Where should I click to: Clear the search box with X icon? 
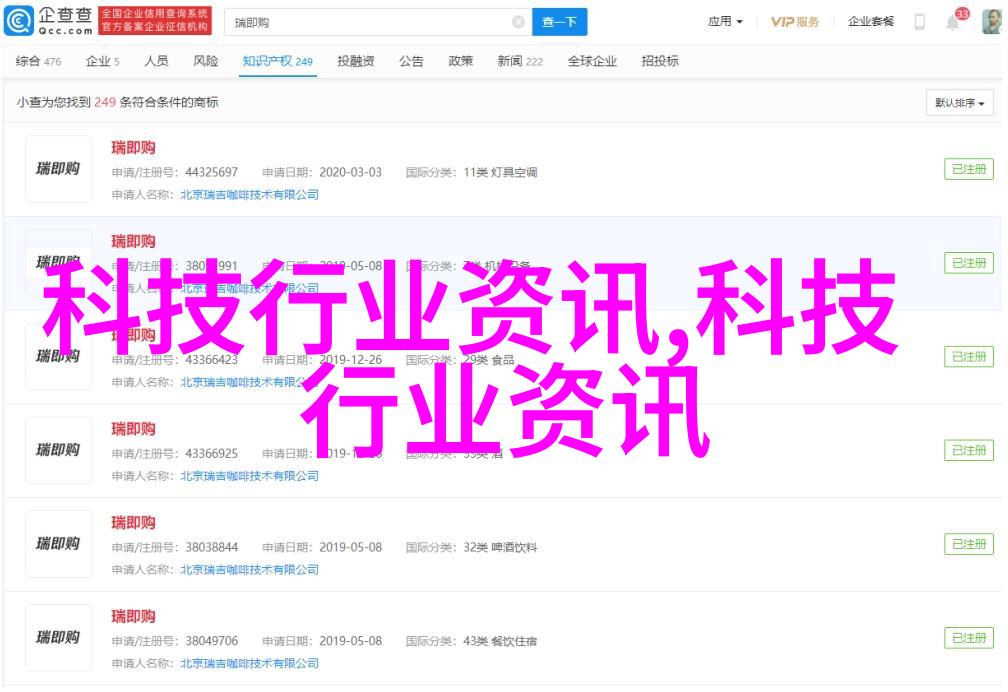518,22
